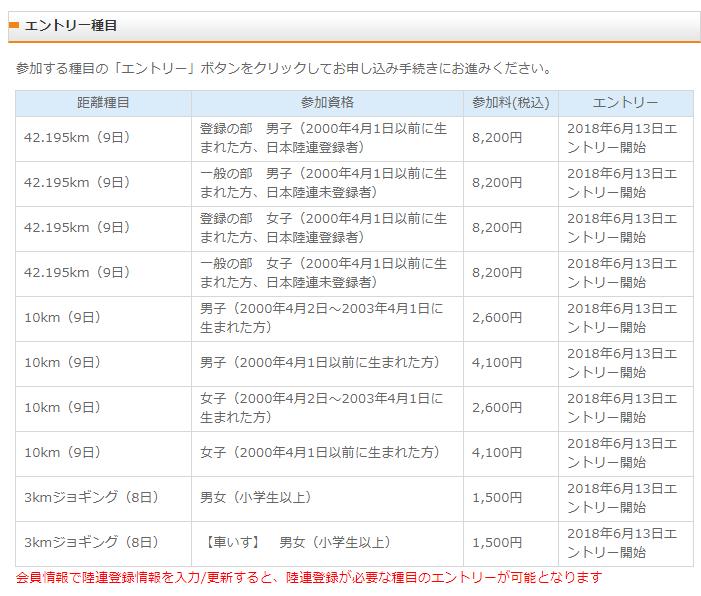Screen dimensions: 701x596
Task: Select the 【車いす】男女 qualification cell
Action: [296, 543]
